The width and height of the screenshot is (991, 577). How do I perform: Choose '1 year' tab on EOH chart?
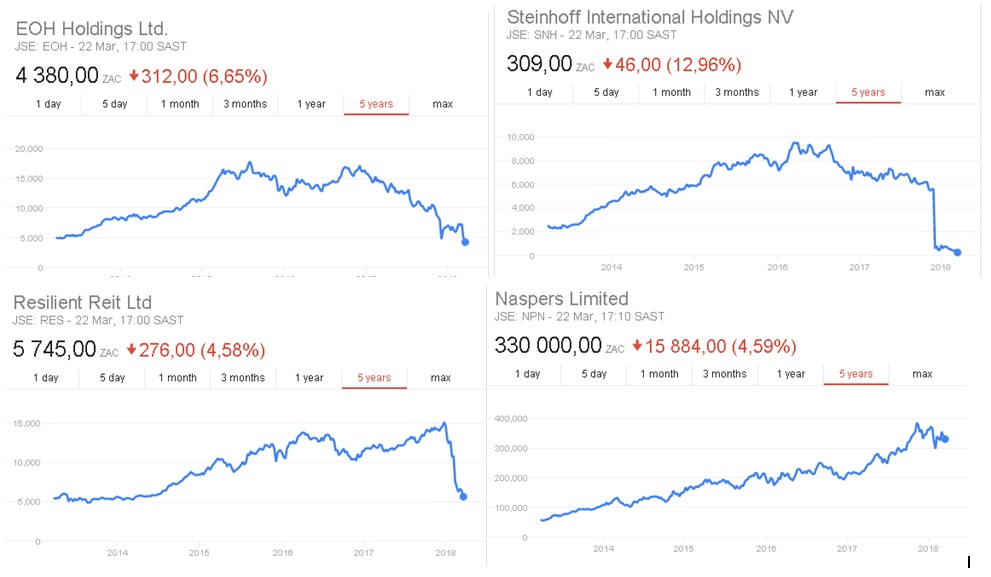(310, 104)
